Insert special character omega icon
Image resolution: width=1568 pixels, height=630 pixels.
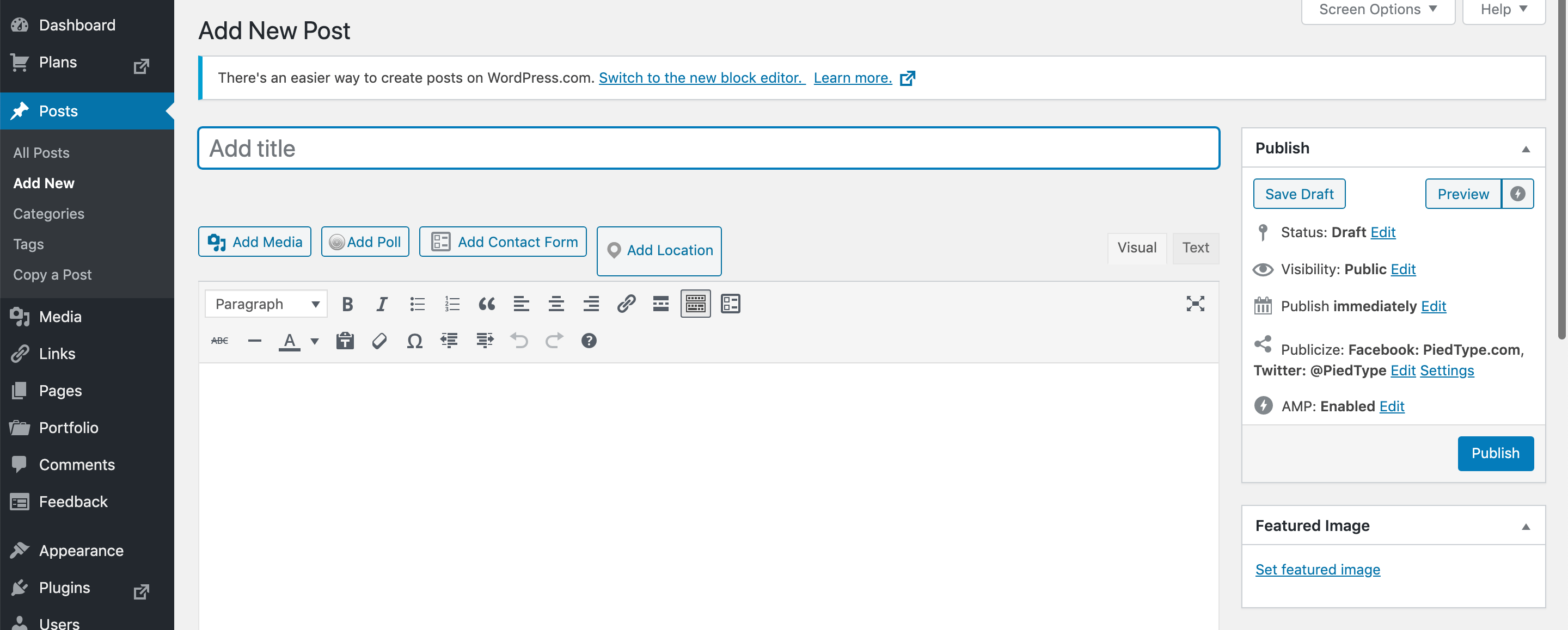coord(414,341)
